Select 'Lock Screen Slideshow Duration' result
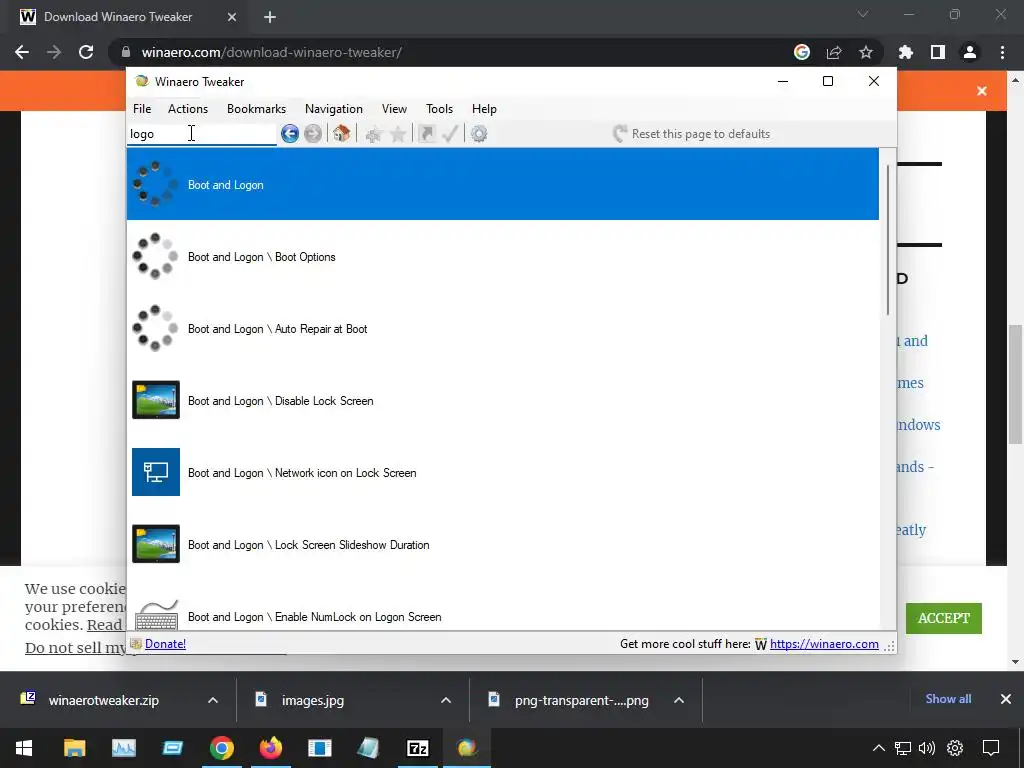Image resolution: width=1024 pixels, height=768 pixels. point(503,544)
